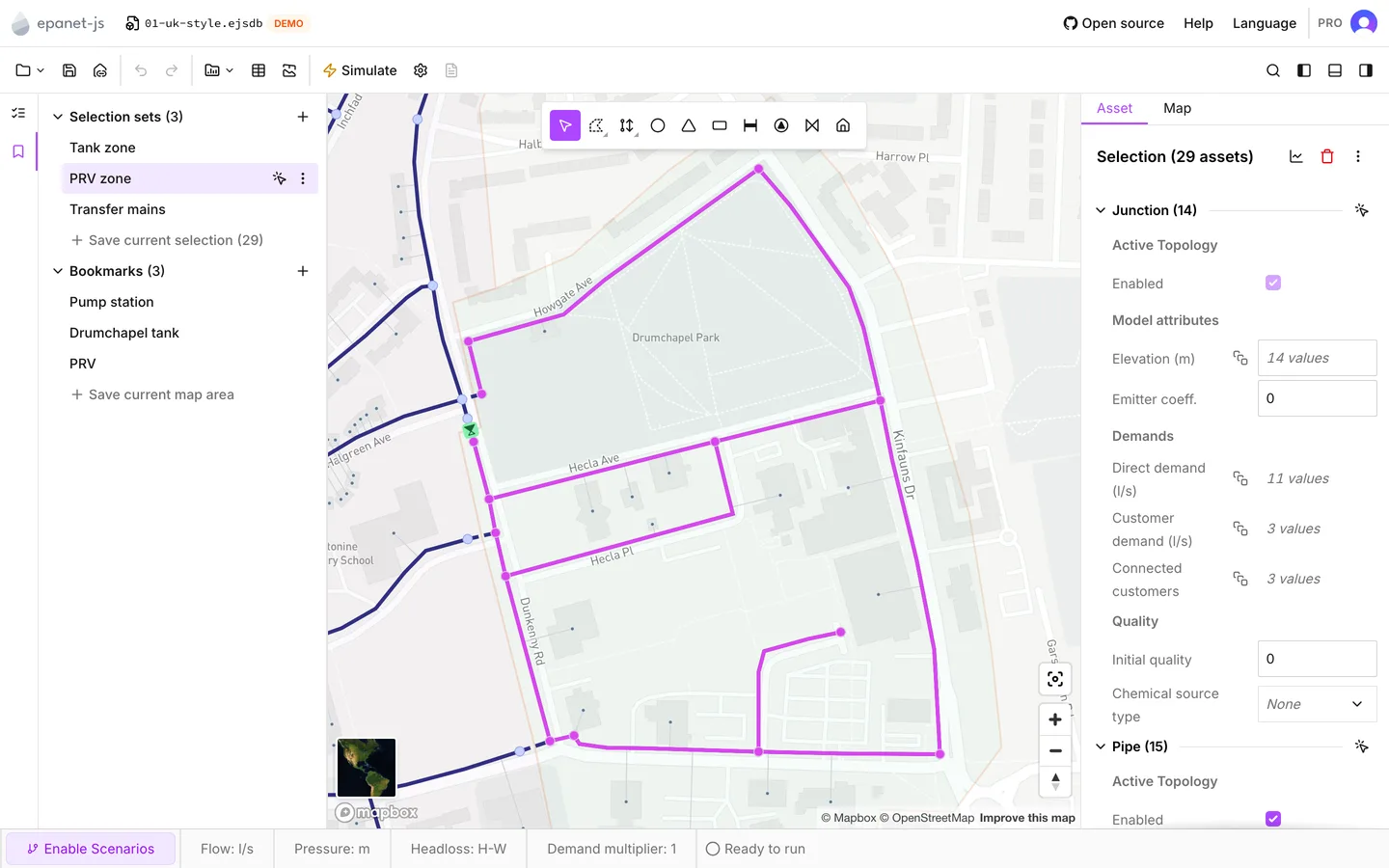Viewport: 1389px width, 868px height.
Task: Pick the customer point house tool
Action: (x=843, y=125)
